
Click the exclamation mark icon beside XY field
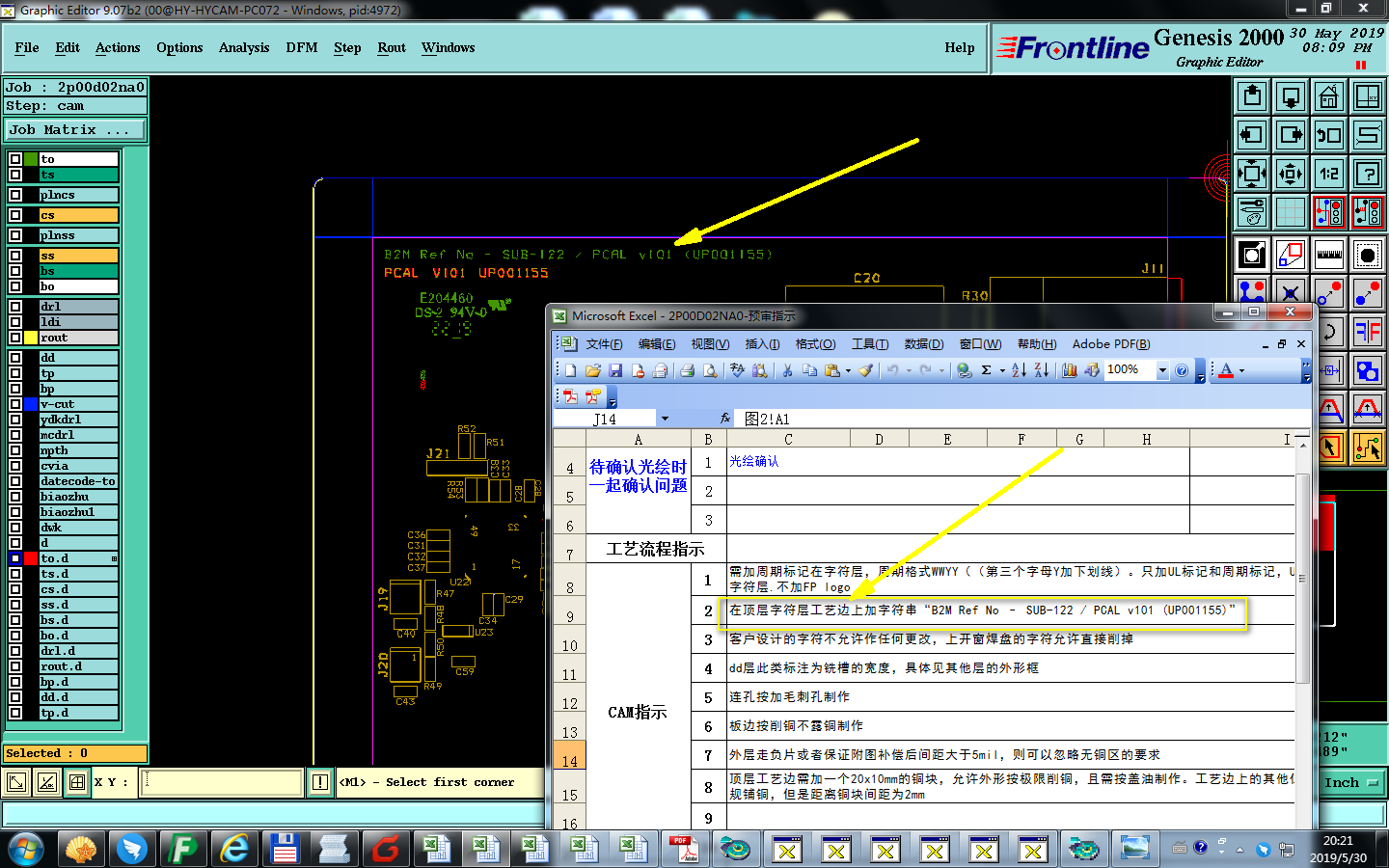(x=320, y=782)
